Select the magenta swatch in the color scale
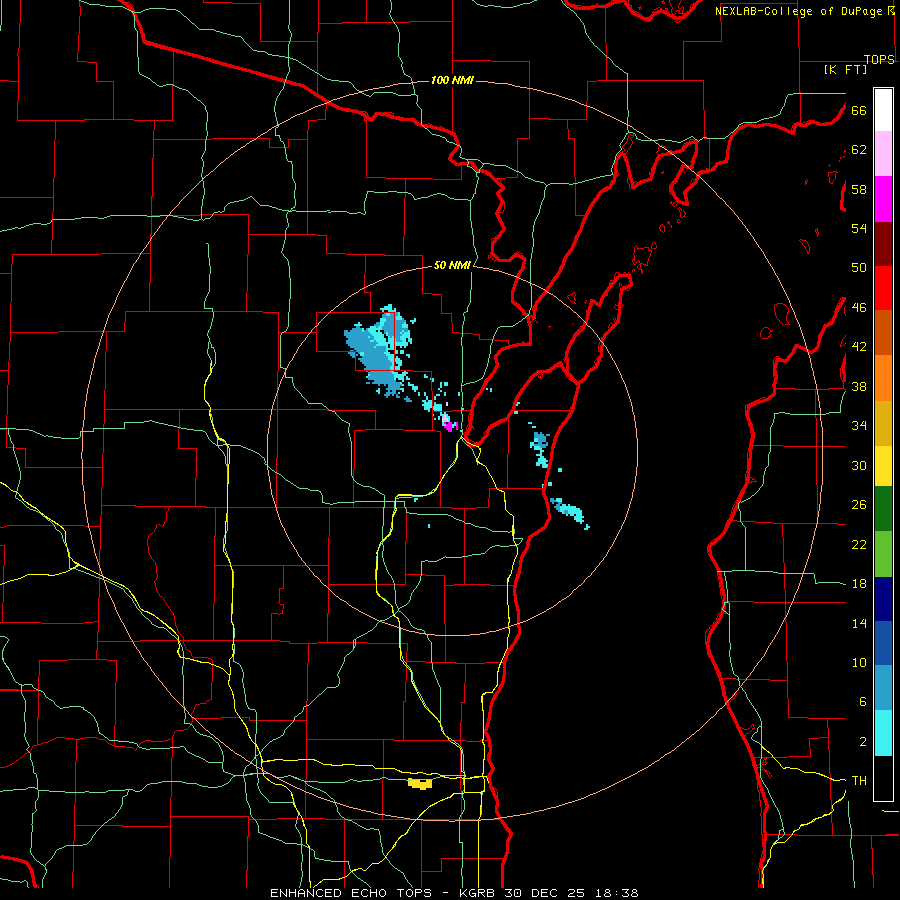This screenshot has width=900, height=900. click(x=883, y=199)
